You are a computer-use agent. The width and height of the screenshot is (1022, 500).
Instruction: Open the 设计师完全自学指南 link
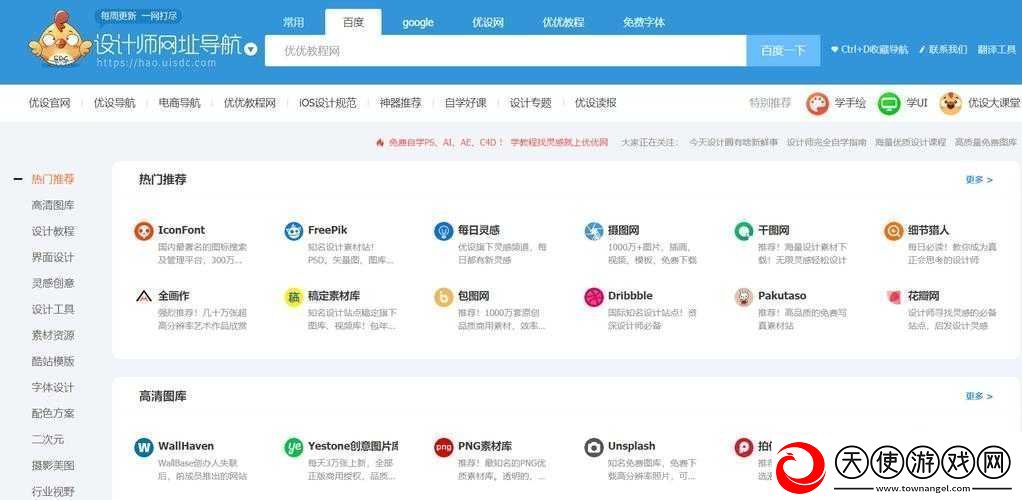[826, 142]
